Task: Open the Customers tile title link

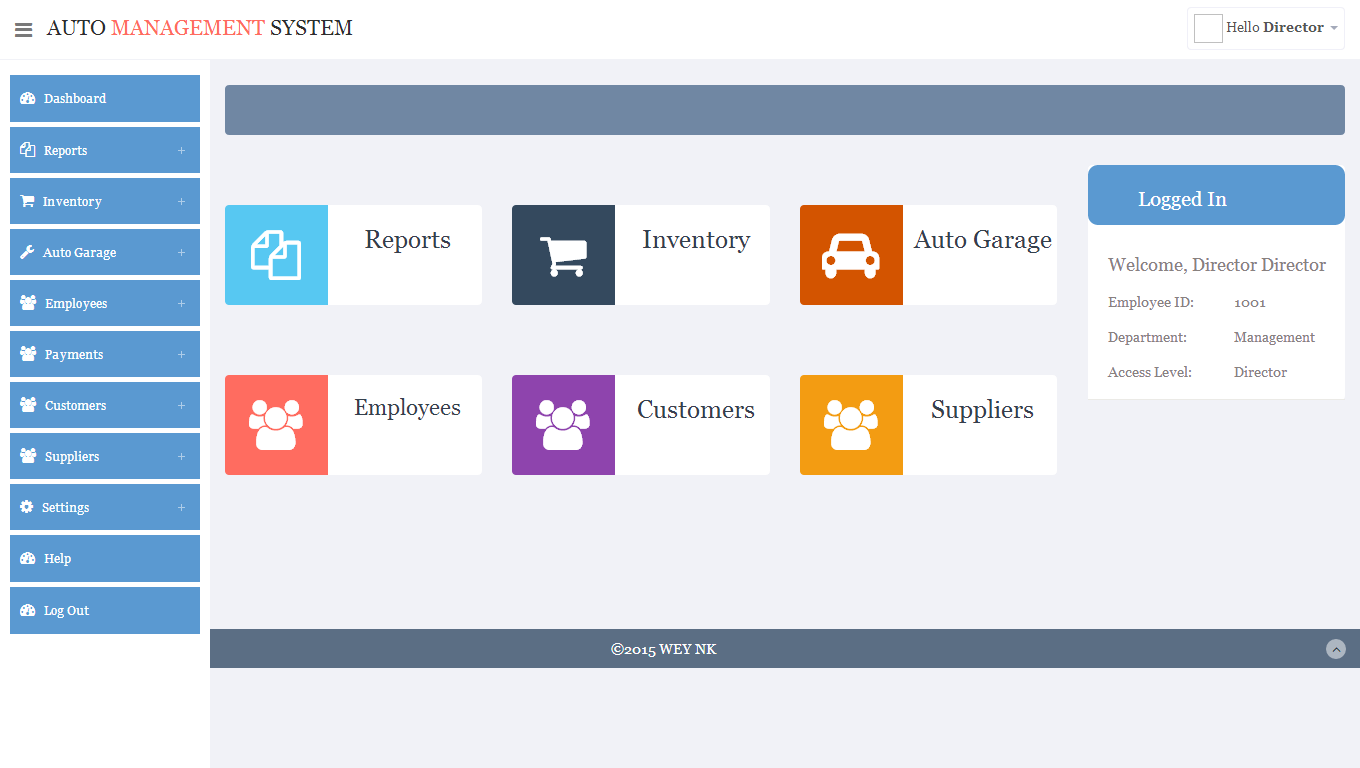Action: point(695,410)
